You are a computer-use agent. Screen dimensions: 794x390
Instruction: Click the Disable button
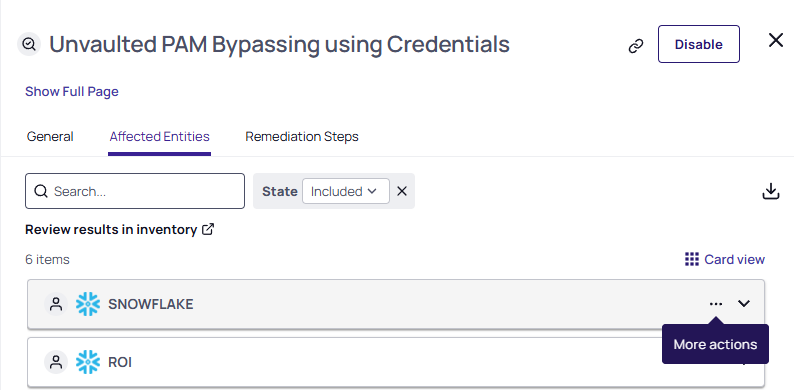[x=699, y=44]
